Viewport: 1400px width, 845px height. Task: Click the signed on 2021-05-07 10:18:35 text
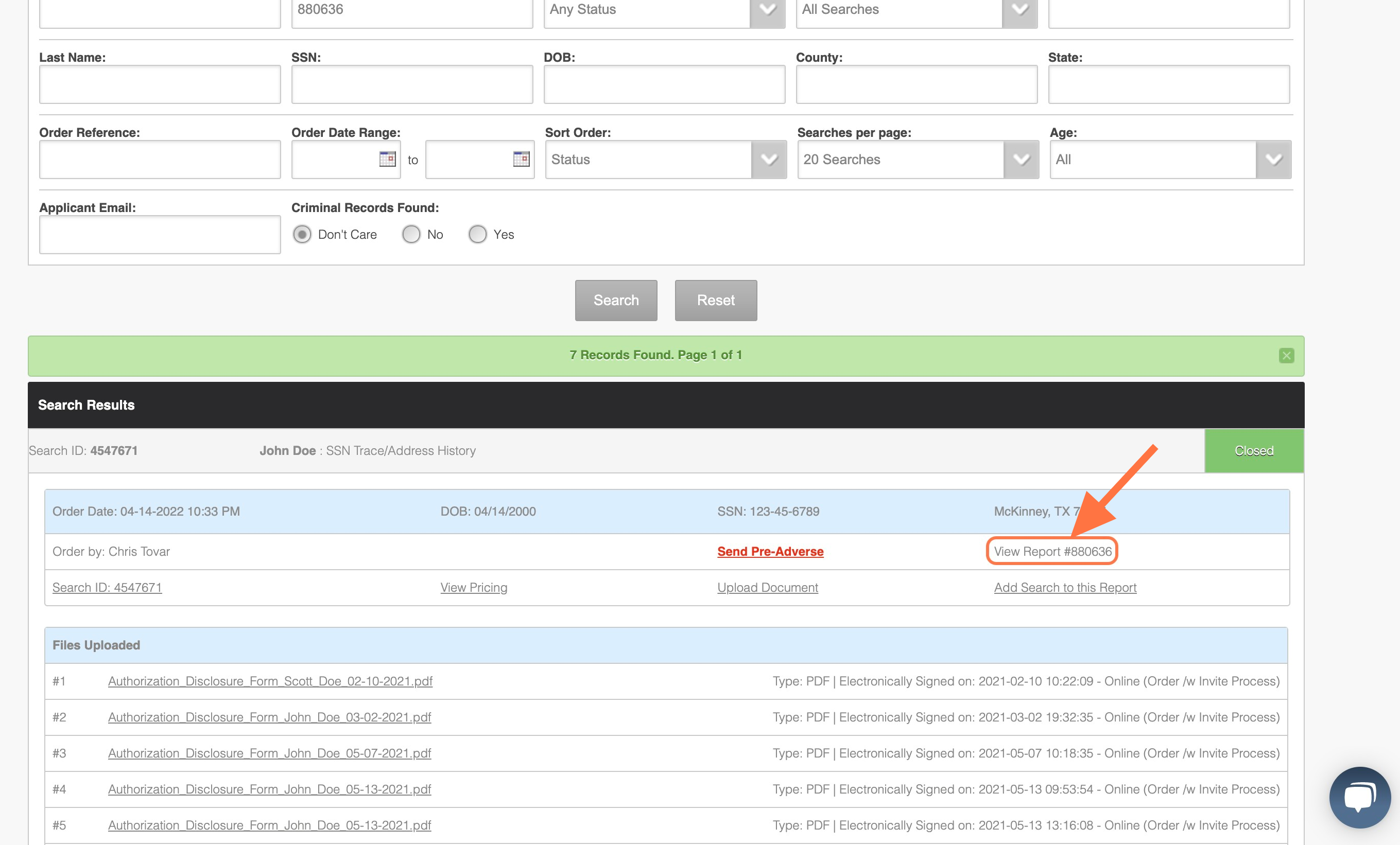(x=1026, y=753)
